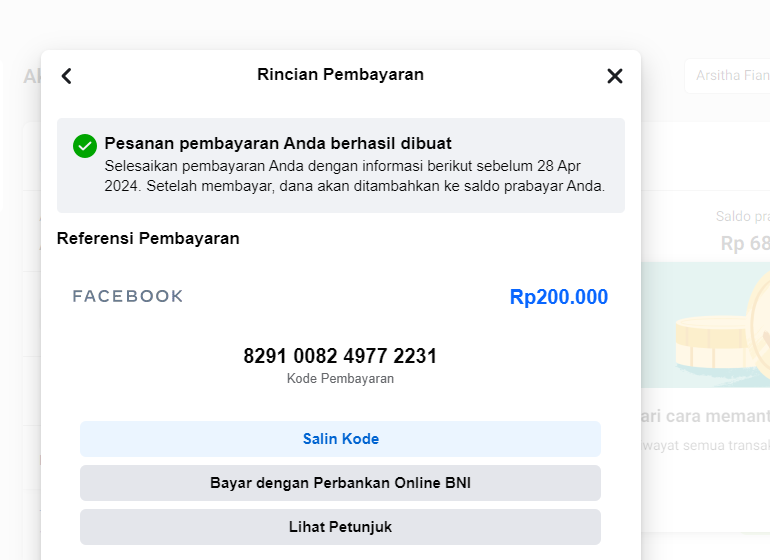Open Lihat Petunjuk instructions

340,527
